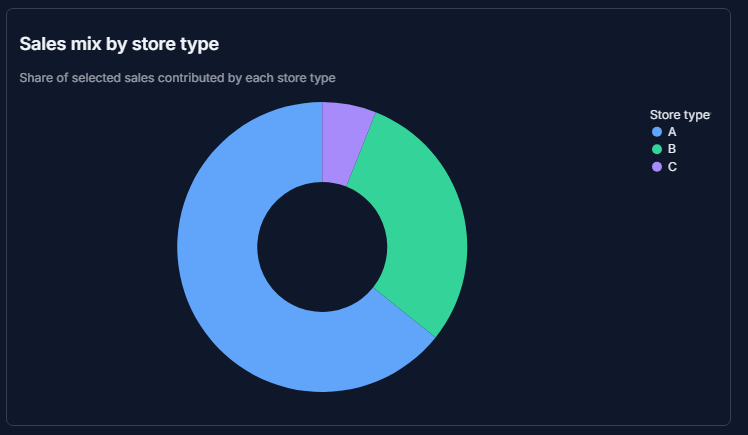
Task: Click the words store type in the heading
Action: coord(175,44)
